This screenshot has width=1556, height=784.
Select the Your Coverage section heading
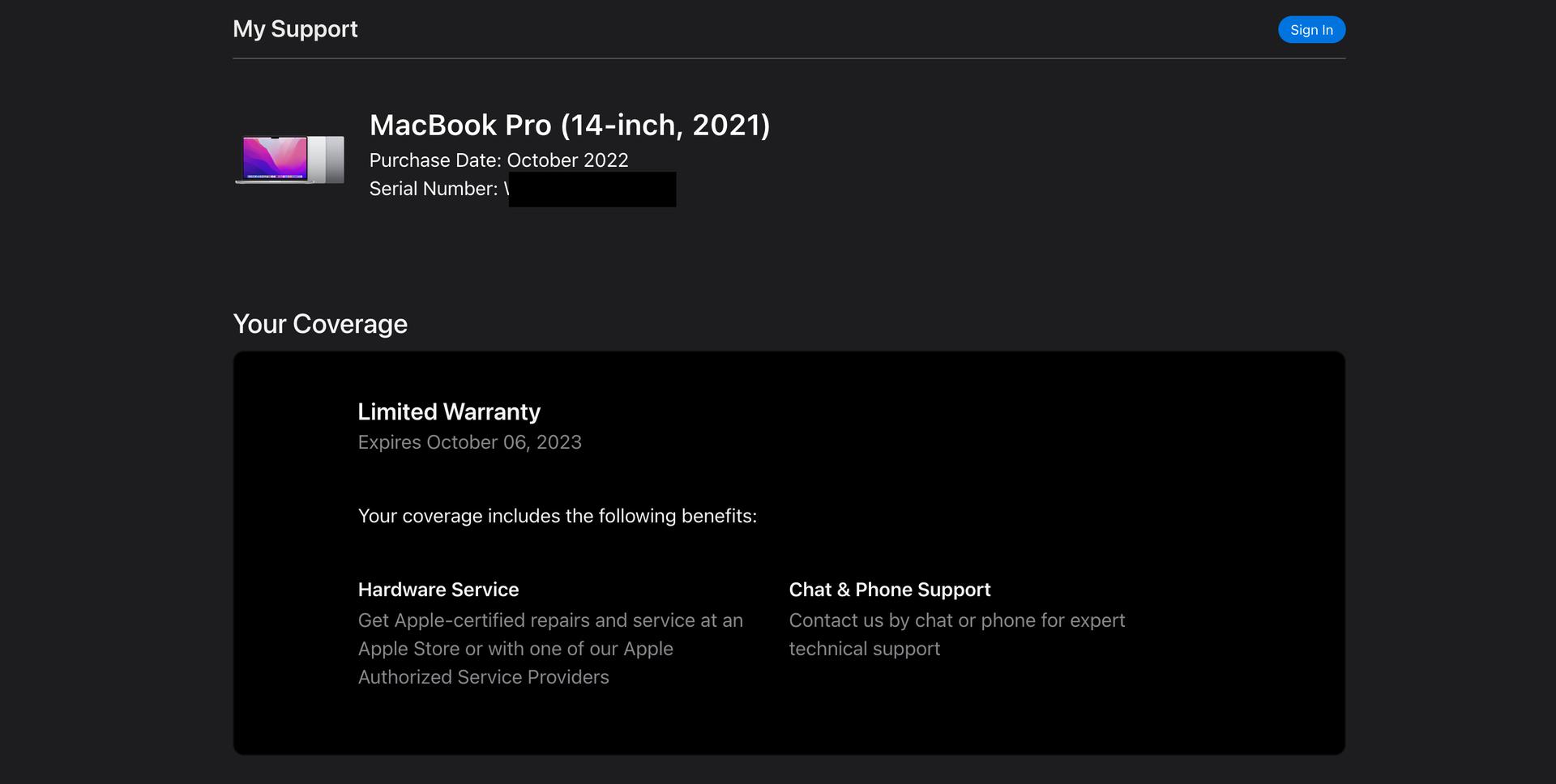320,324
